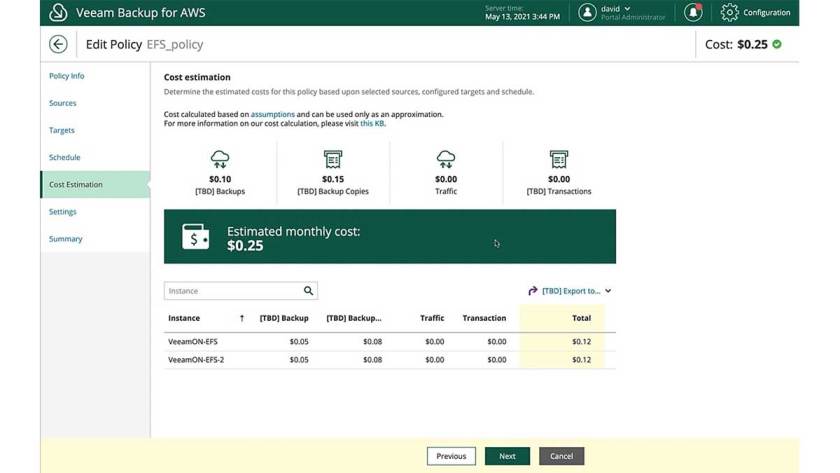The image size is (840, 473).
Task: Open the Settings step
Action: 62,212
